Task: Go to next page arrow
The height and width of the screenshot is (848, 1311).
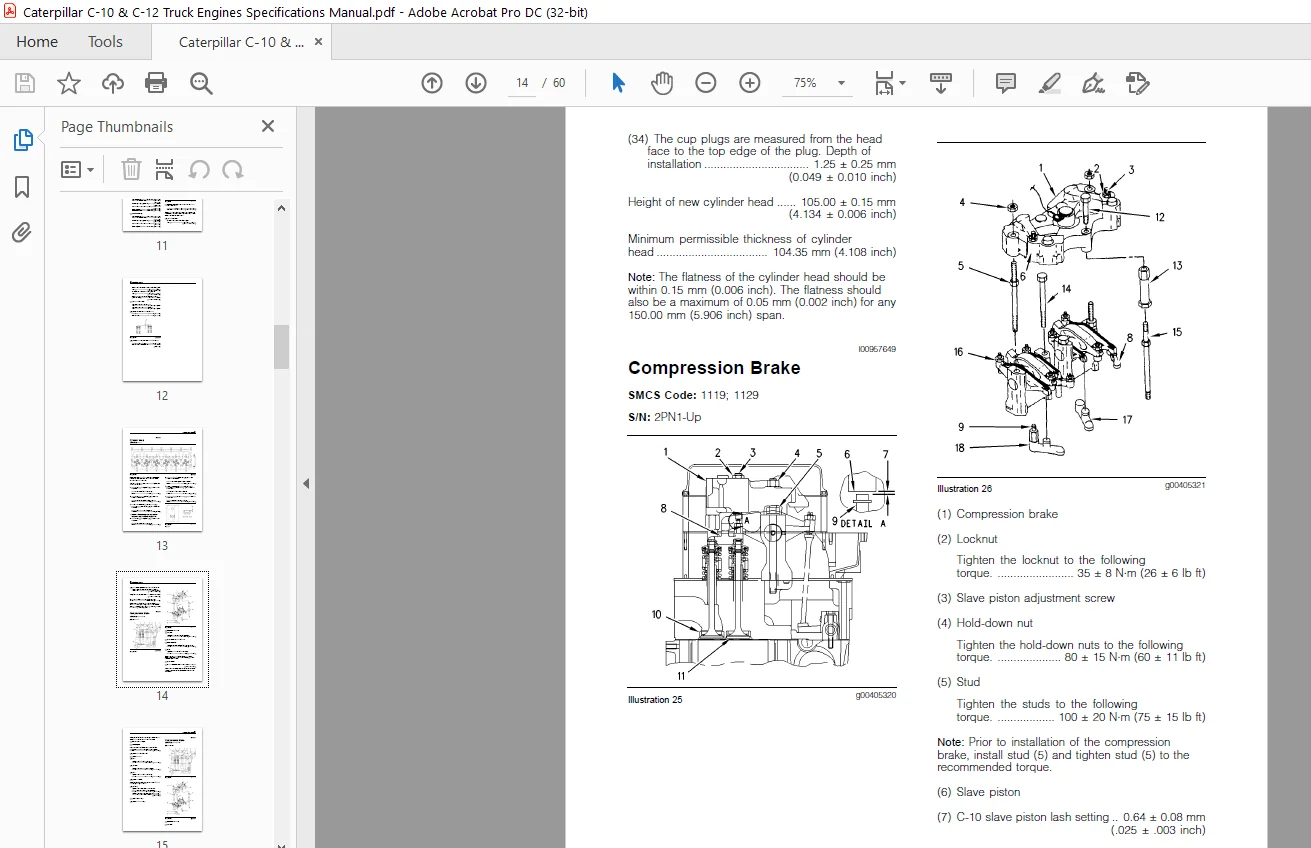Action: (x=476, y=83)
